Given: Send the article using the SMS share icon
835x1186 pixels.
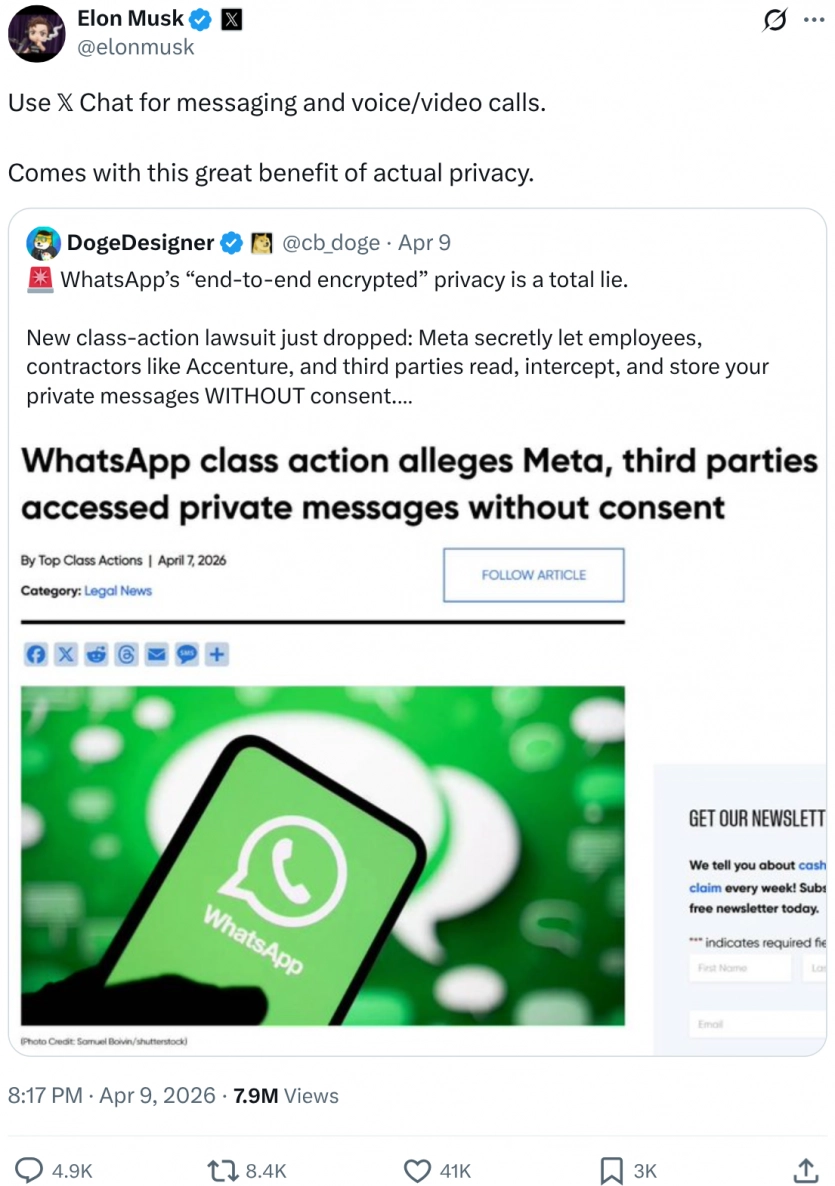Looking at the screenshot, I should tap(187, 654).
